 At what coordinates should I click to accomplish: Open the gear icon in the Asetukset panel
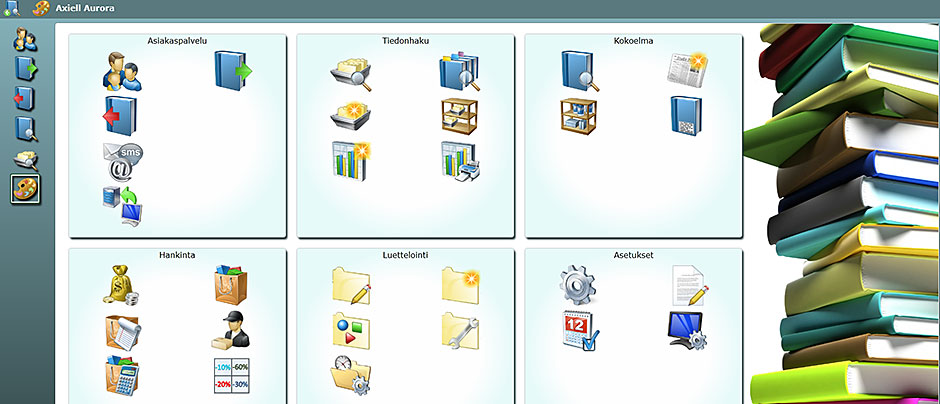(579, 285)
